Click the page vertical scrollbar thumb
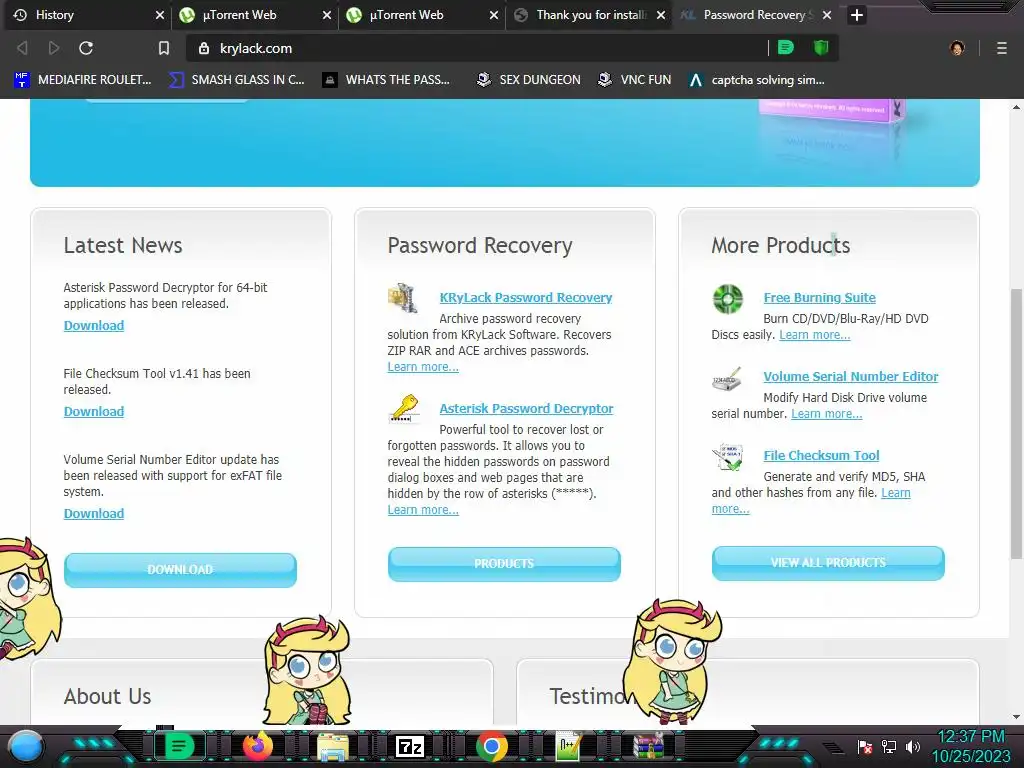The image size is (1024, 768). pyautogui.click(x=1016, y=423)
